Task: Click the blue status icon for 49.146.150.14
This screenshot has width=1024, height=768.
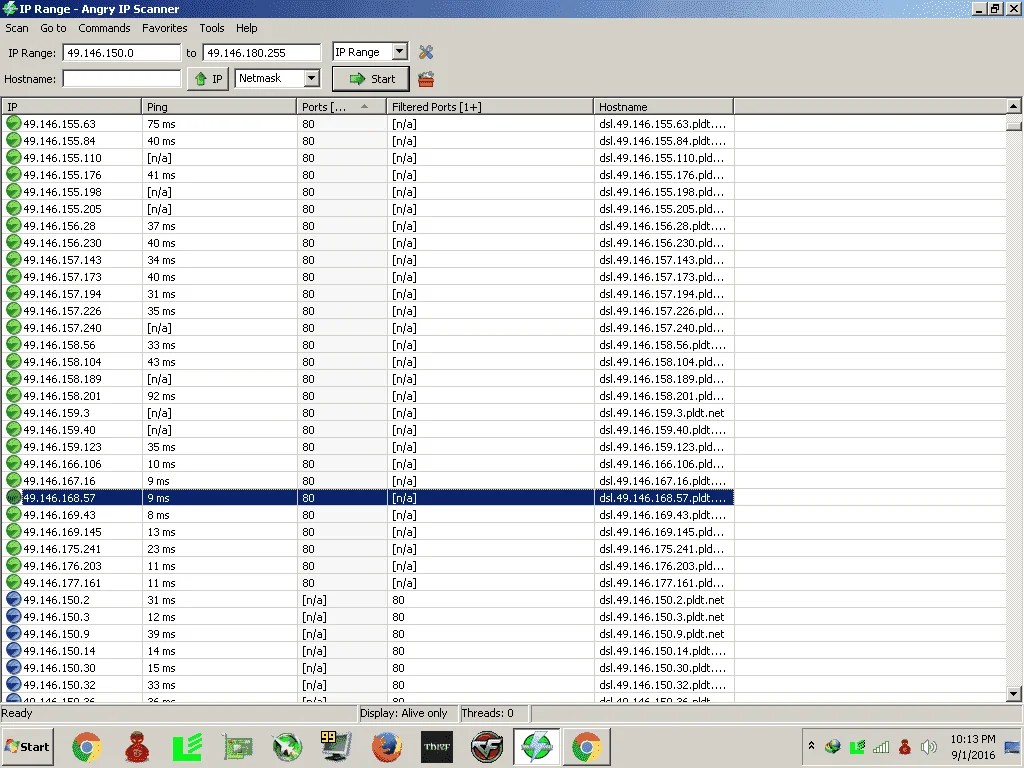Action: point(13,650)
